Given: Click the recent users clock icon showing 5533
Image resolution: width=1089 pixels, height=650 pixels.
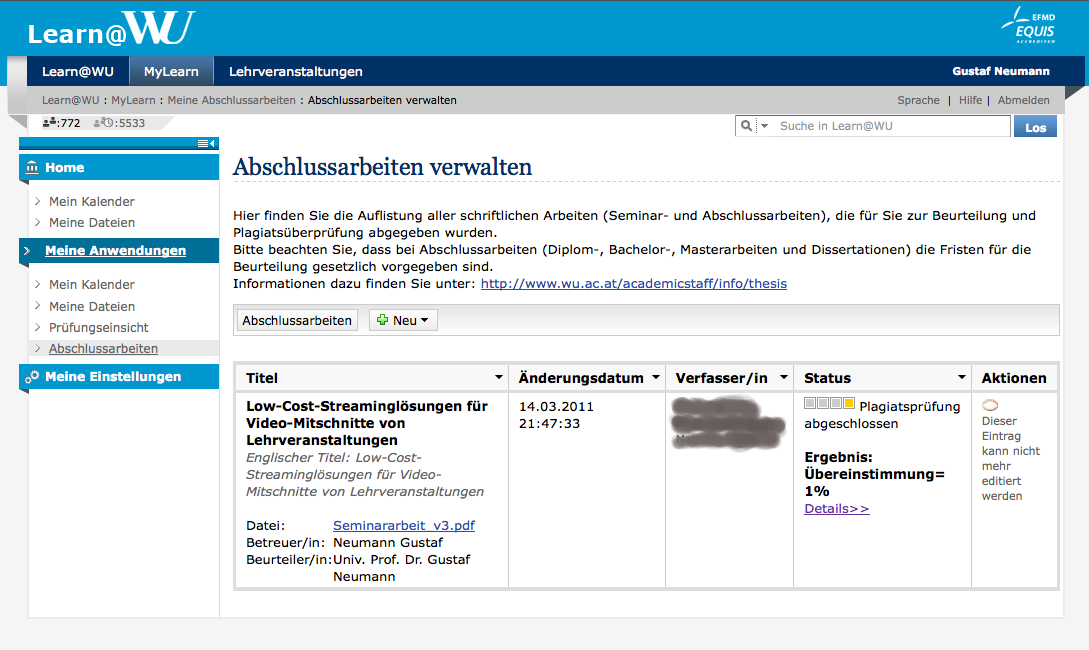Looking at the screenshot, I should (x=103, y=123).
